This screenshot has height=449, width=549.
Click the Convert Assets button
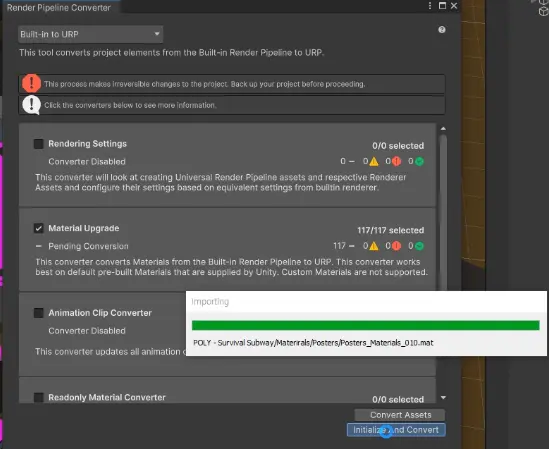(400, 415)
